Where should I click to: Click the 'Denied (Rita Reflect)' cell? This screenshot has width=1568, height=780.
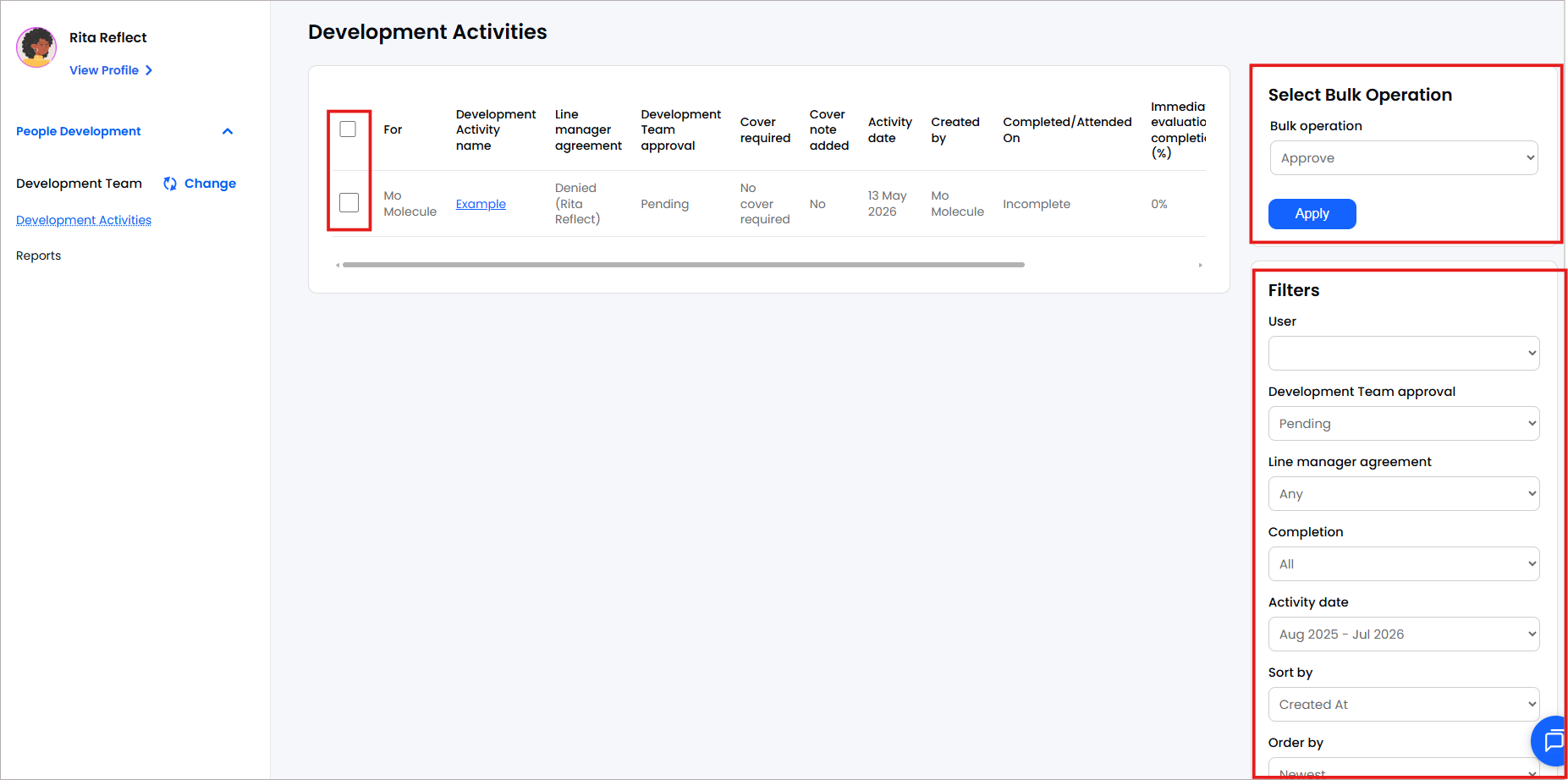click(577, 204)
